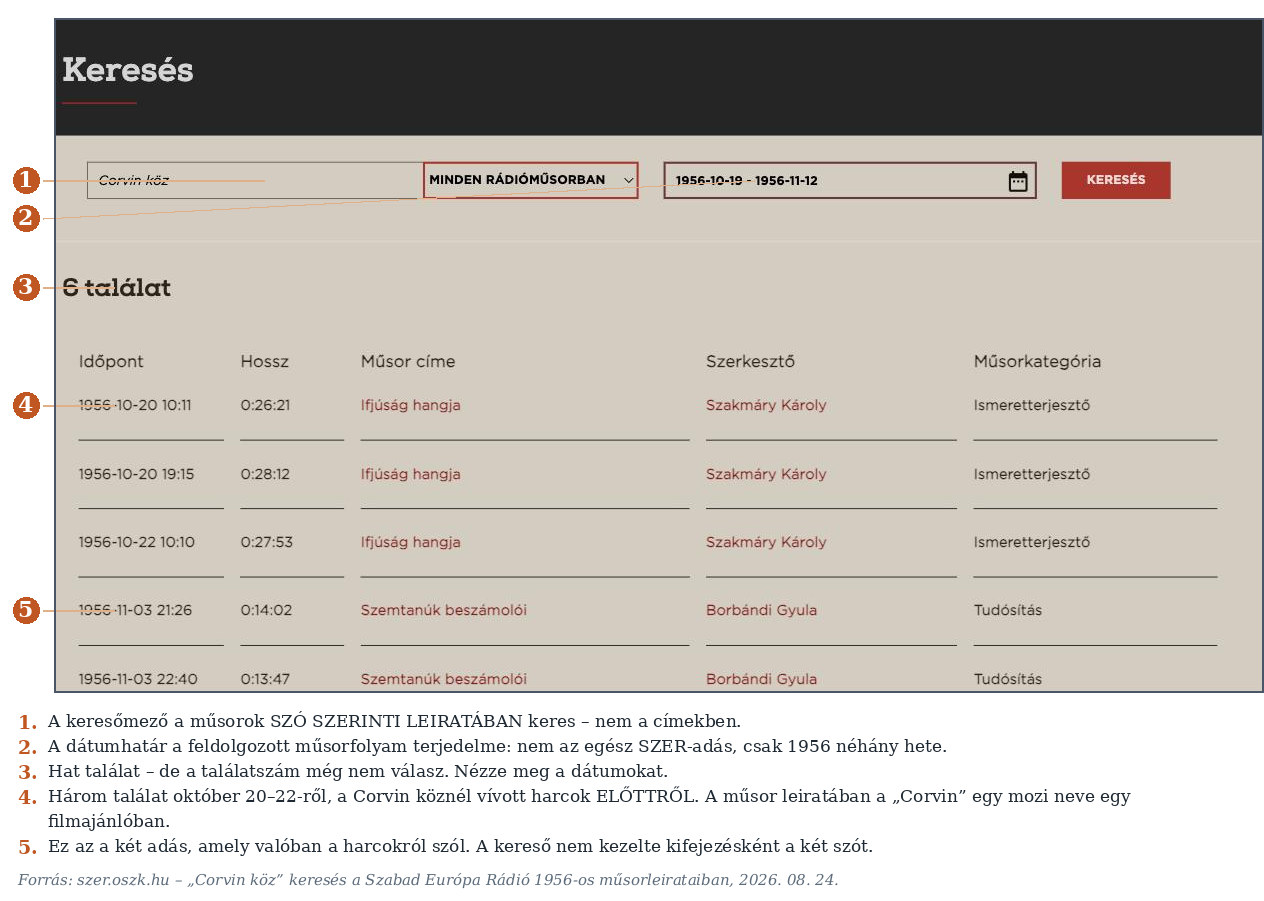
Task: Open Ifjúság hangja program from 1956-10-22 10:10
Action: pyautogui.click(x=411, y=542)
